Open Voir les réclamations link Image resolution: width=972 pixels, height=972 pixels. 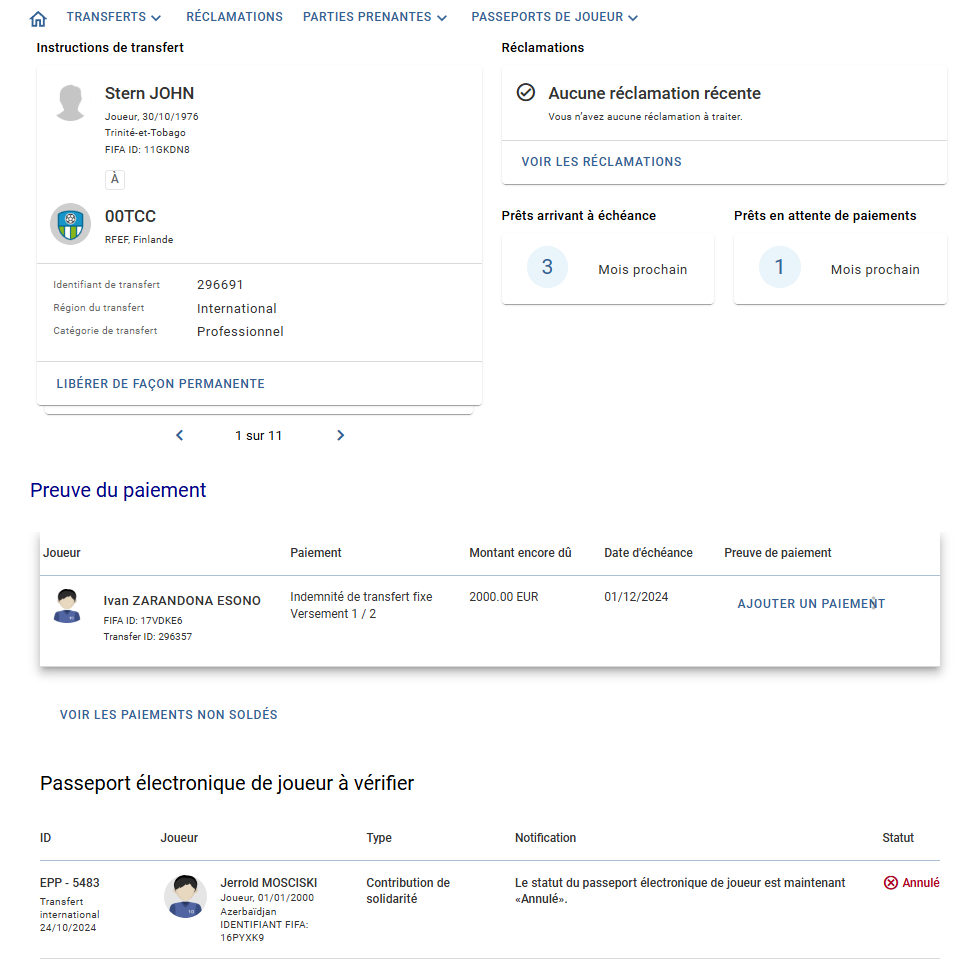601,162
